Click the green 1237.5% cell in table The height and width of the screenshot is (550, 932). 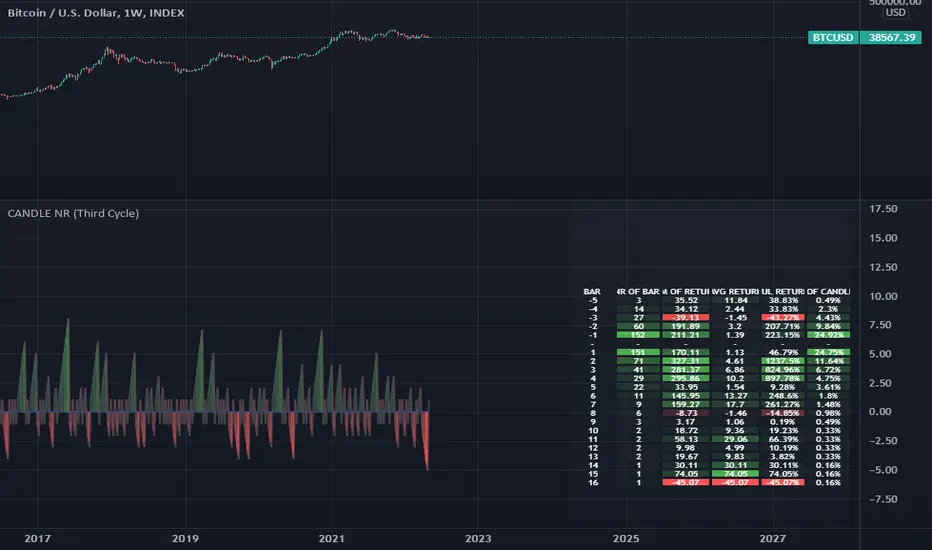coord(783,361)
